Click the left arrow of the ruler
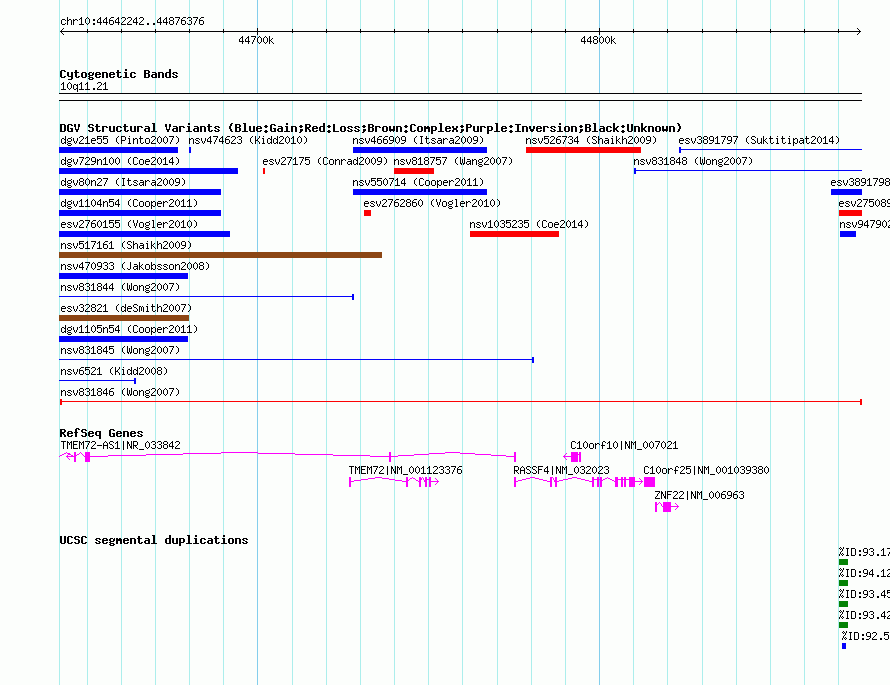This screenshot has width=890, height=685. click(x=62, y=31)
